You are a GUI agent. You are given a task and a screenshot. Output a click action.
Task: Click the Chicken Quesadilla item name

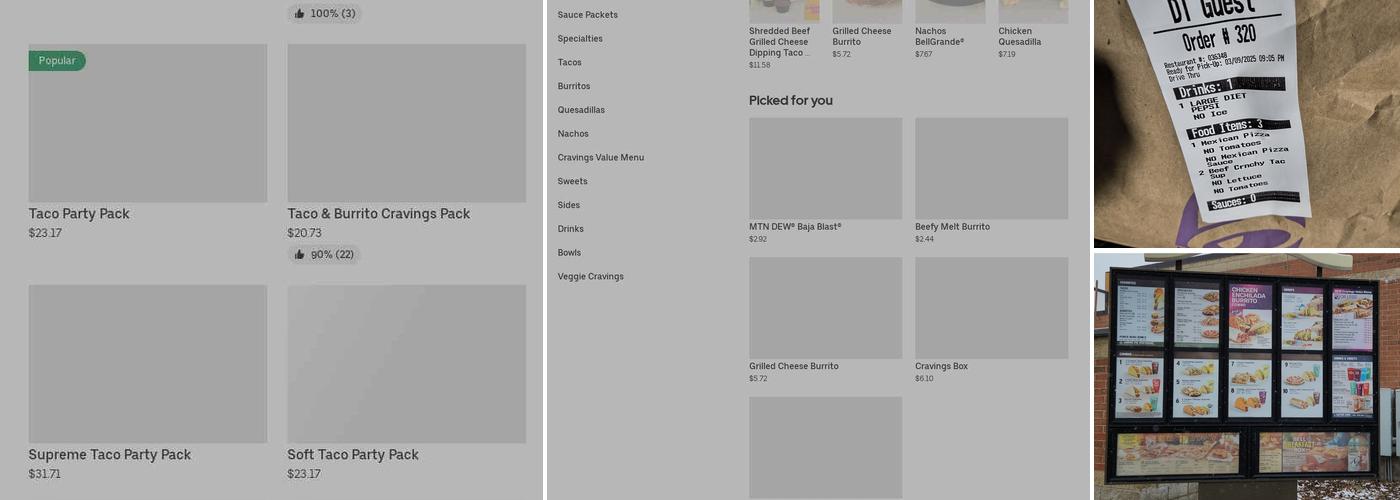(x=1020, y=37)
